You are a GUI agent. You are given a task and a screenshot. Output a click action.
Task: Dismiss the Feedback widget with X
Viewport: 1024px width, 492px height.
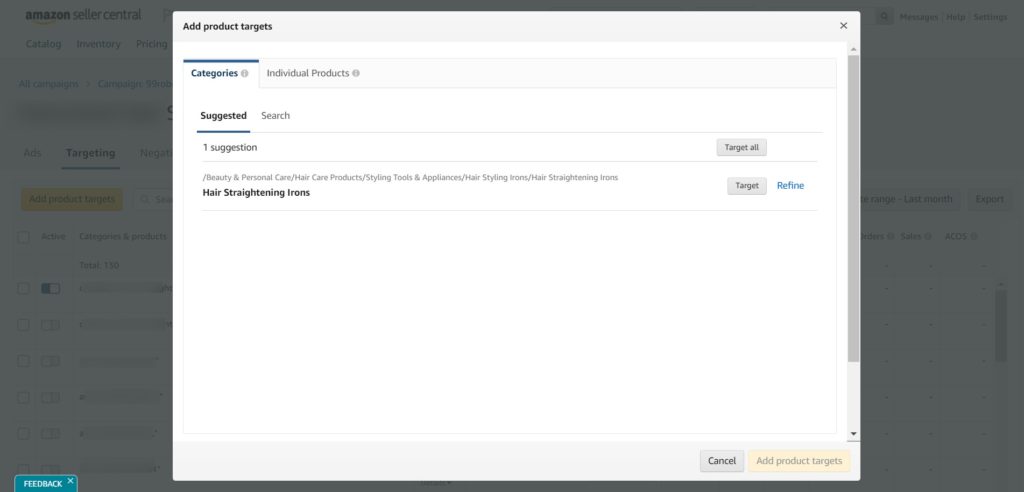coord(71,481)
